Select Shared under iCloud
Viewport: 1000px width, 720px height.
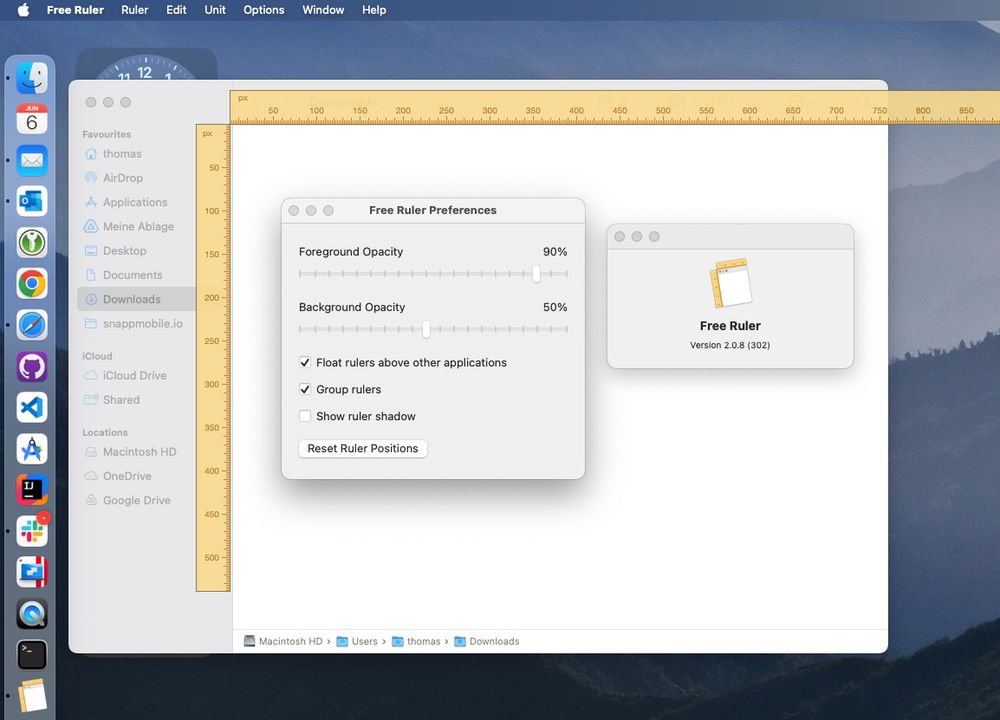tap(121, 400)
